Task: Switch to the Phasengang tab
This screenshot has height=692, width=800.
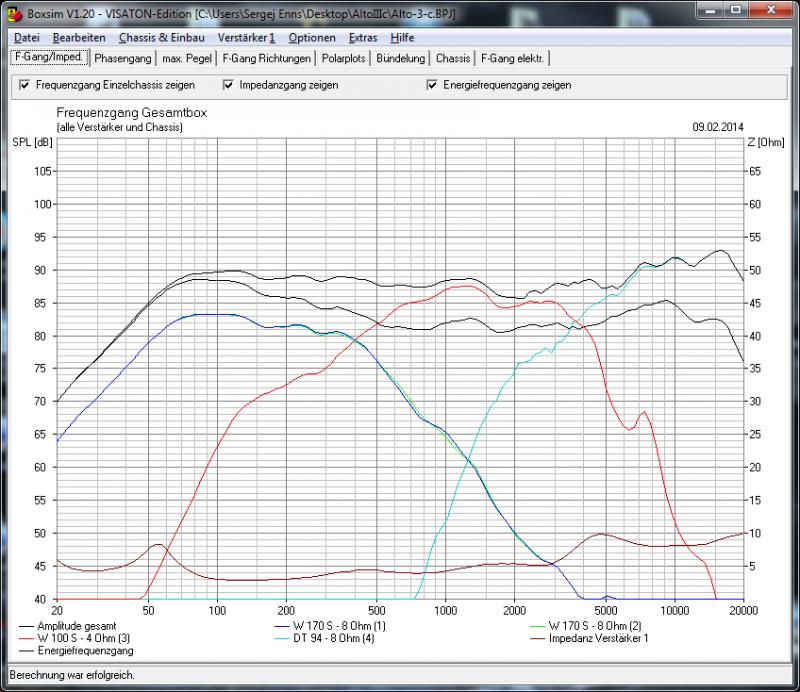Action: pos(122,58)
